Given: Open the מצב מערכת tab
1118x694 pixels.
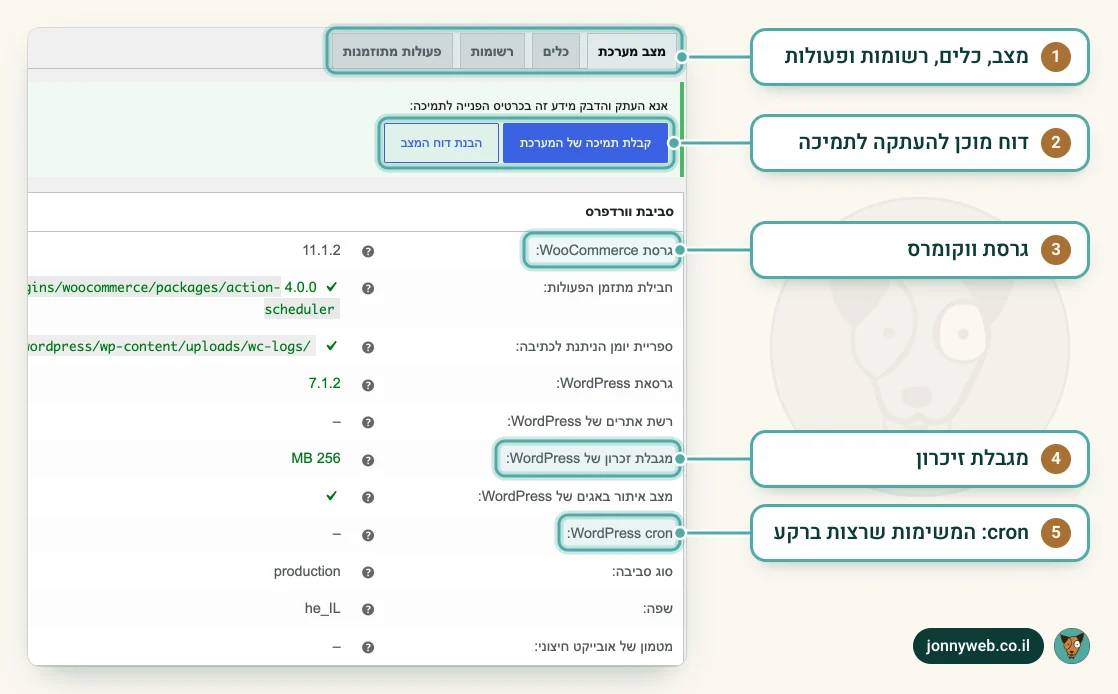Looking at the screenshot, I should tap(632, 51).
